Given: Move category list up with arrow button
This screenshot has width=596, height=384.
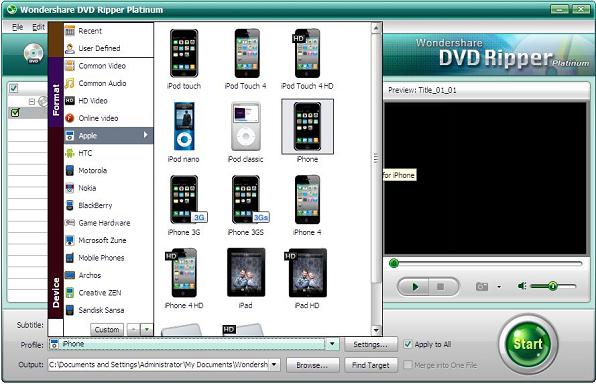Looking at the screenshot, I should coord(133,330).
